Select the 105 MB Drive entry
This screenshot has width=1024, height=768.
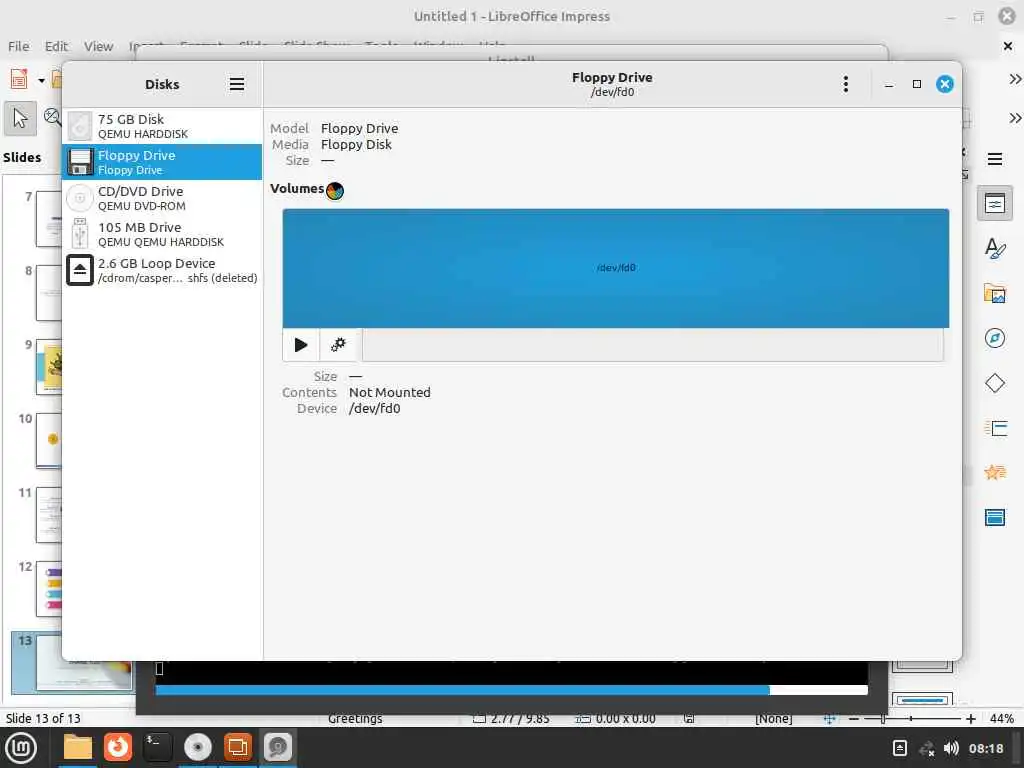pyautogui.click(x=162, y=234)
